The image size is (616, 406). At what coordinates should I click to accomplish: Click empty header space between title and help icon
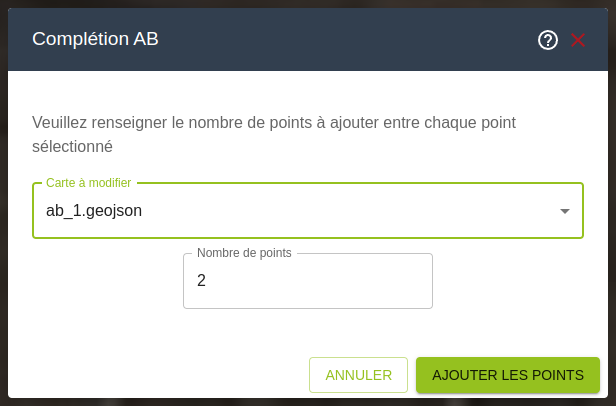tap(350, 40)
